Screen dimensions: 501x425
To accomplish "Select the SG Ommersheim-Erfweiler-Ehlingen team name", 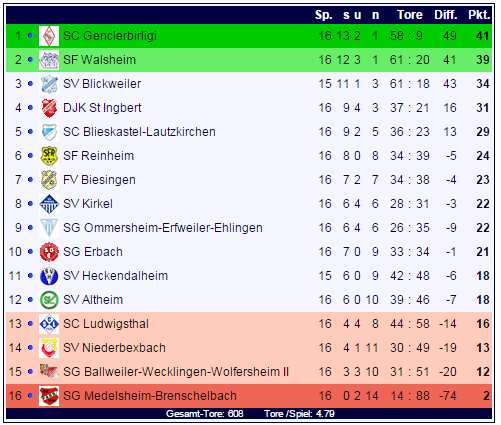I will [163, 228].
